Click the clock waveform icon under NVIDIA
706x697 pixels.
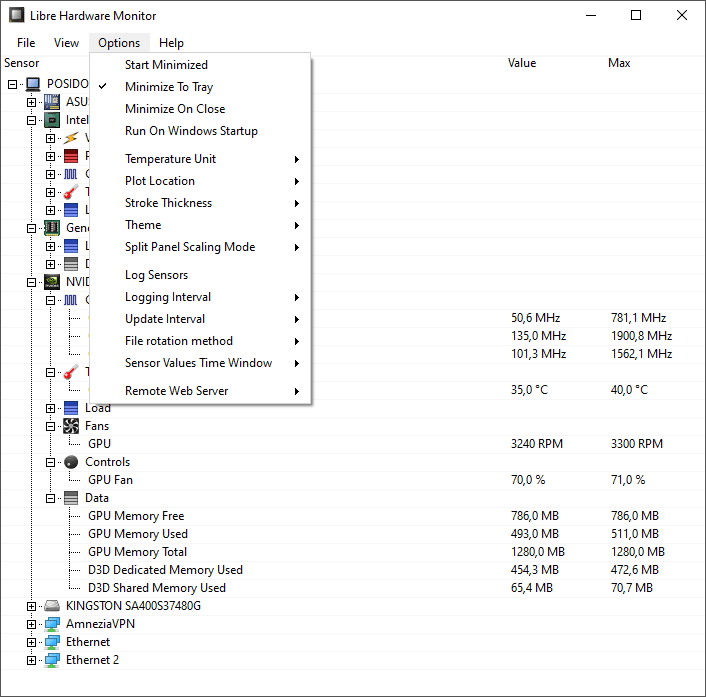[71, 300]
